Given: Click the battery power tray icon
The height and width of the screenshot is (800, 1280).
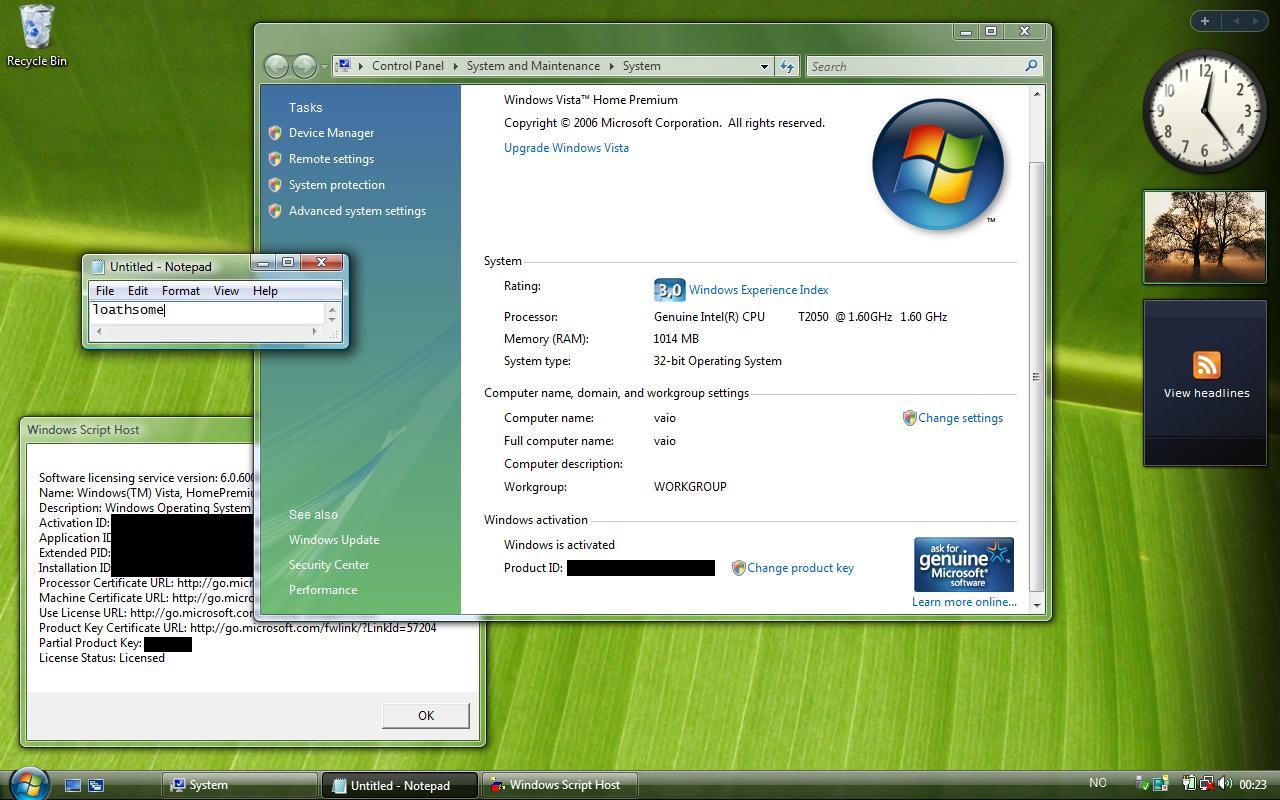Looking at the screenshot, I should tap(1189, 784).
